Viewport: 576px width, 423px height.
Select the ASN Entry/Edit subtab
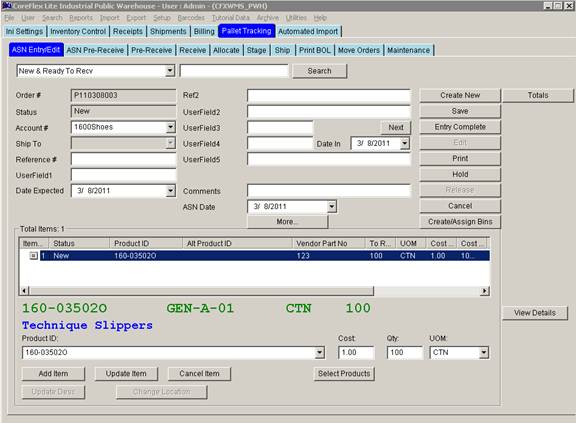pyautogui.click(x=36, y=50)
